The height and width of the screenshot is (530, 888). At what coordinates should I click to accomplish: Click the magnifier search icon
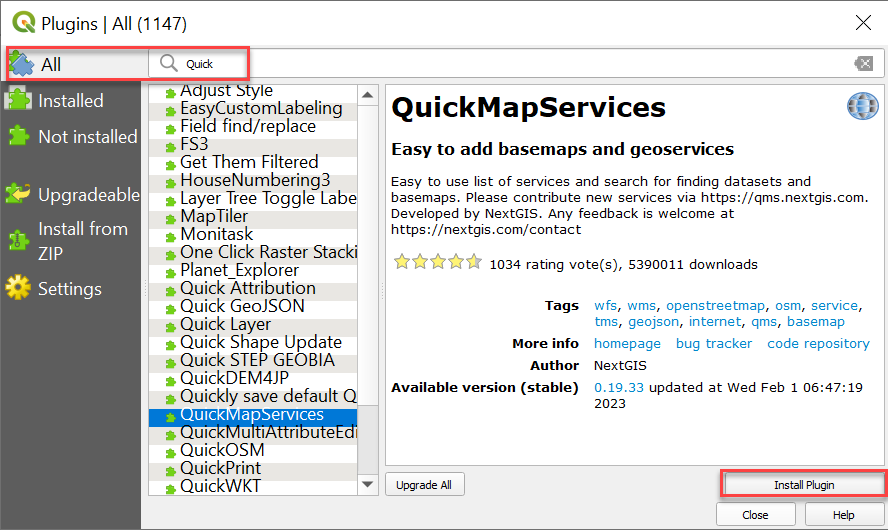[168, 63]
